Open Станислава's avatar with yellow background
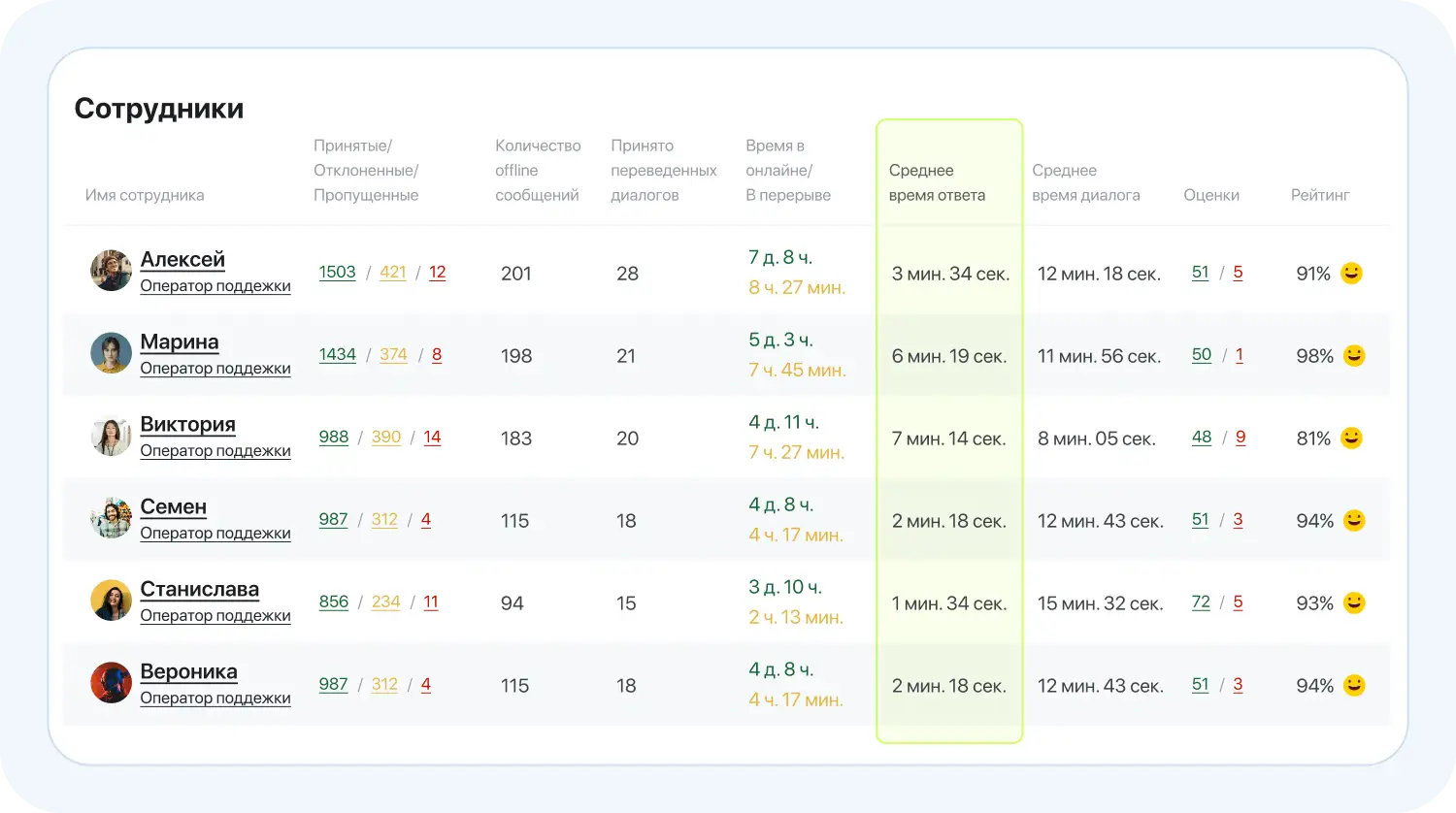Image resolution: width=1456 pixels, height=813 pixels. click(111, 601)
